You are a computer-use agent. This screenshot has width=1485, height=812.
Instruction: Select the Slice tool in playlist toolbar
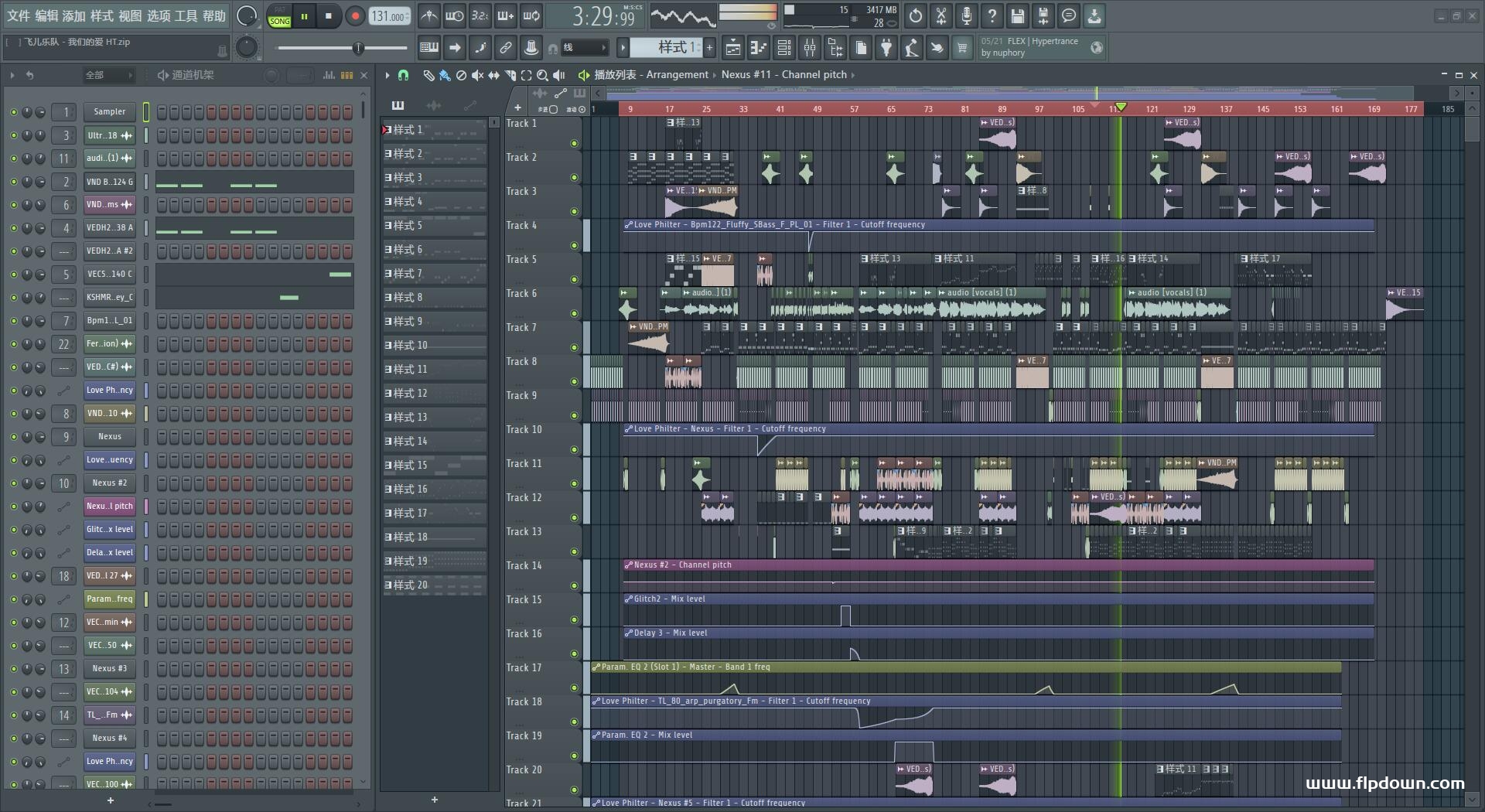(510, 75)
